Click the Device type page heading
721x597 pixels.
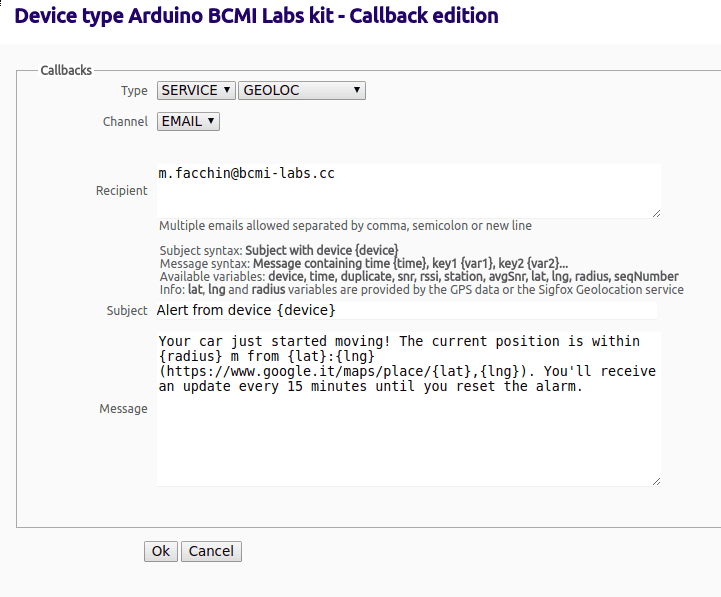[256, 16]
